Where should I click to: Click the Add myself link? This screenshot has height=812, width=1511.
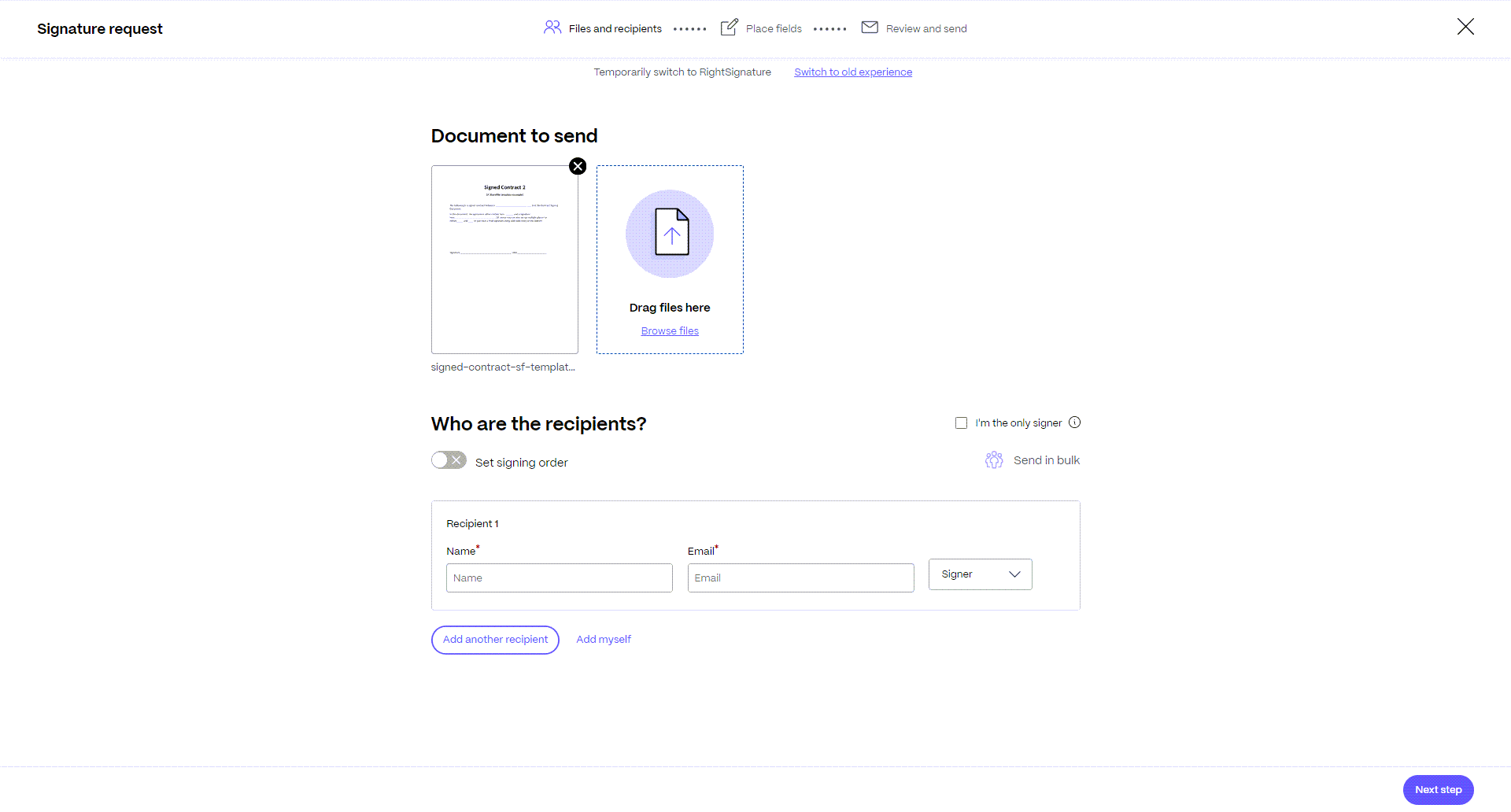pos(604,640)
